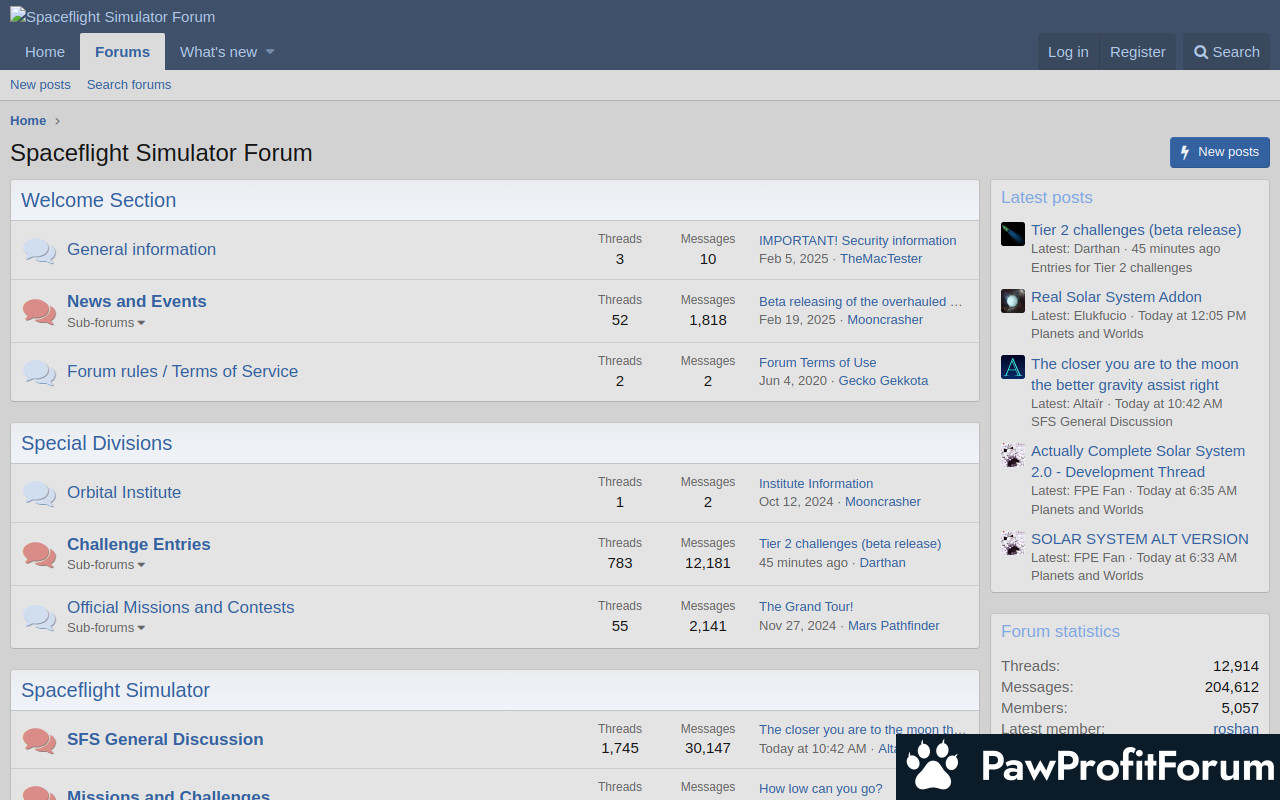This screenshot has height=800, width=1280.
Task: View Darthan profile in Challenge Entries row
Action: tap(882, 563)
